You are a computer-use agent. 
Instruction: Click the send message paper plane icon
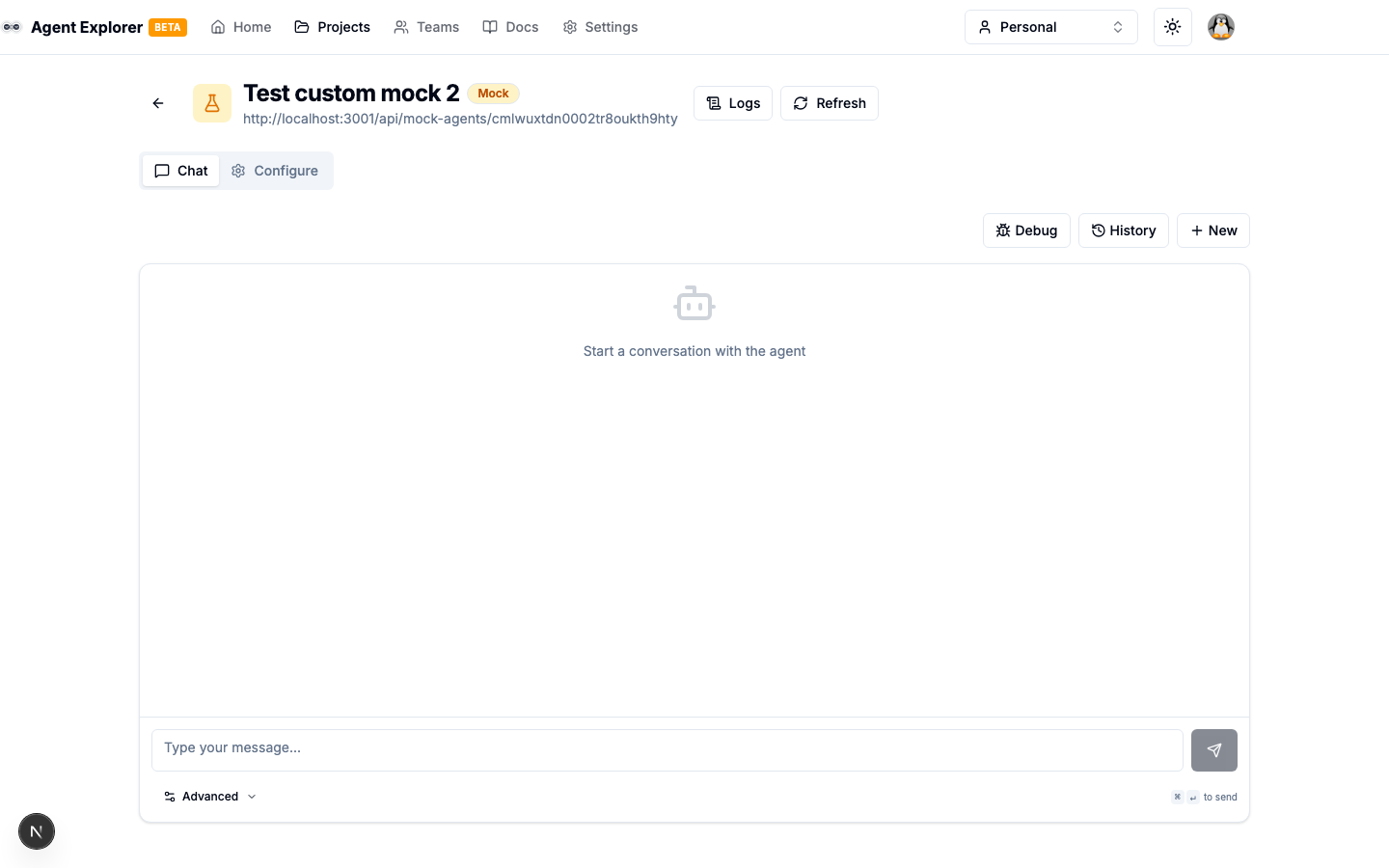pos(1213,750)
